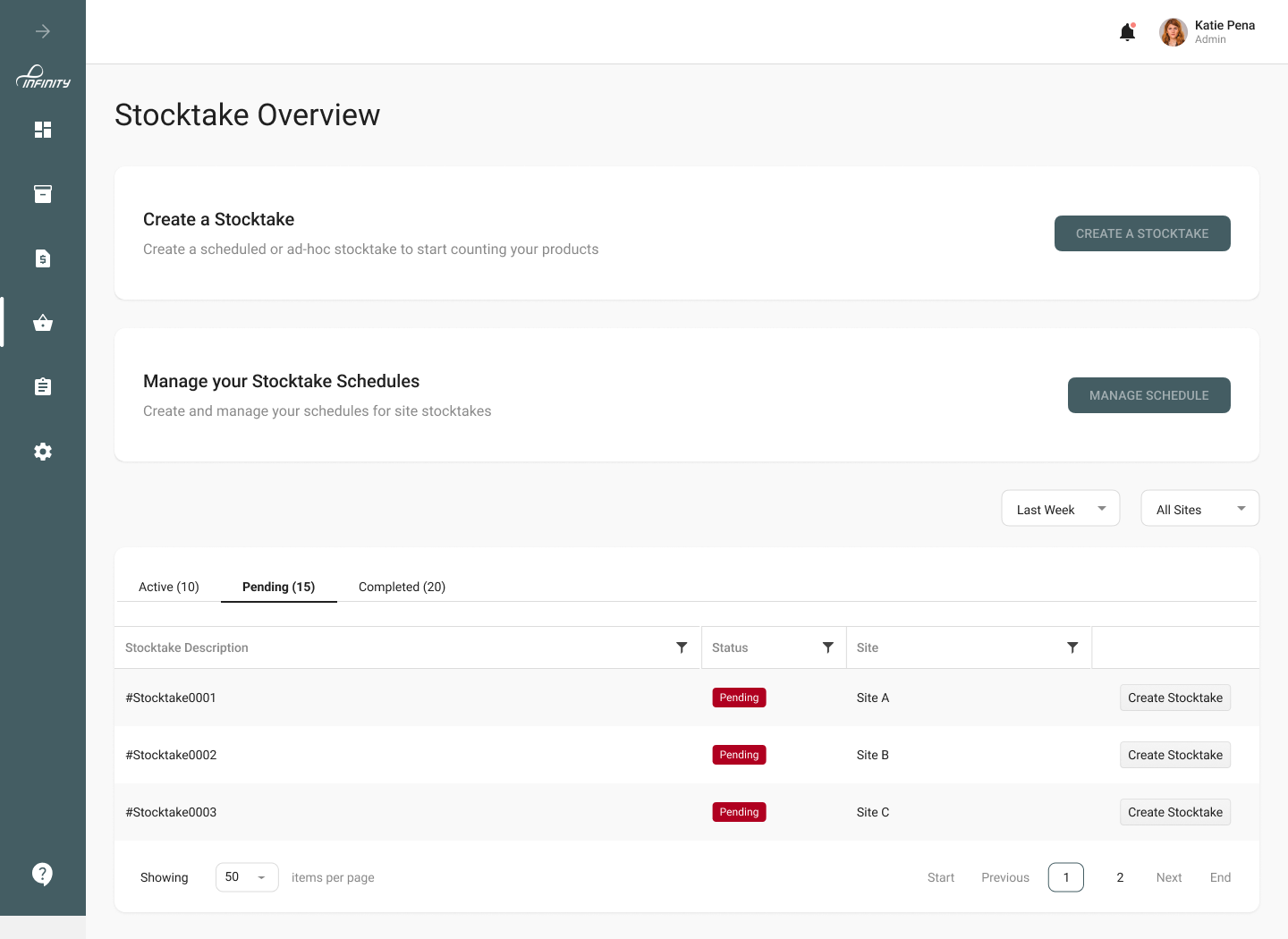
Task: Create Stocktake for #Stocktake0001
Action: click(x=1175, y=698)
